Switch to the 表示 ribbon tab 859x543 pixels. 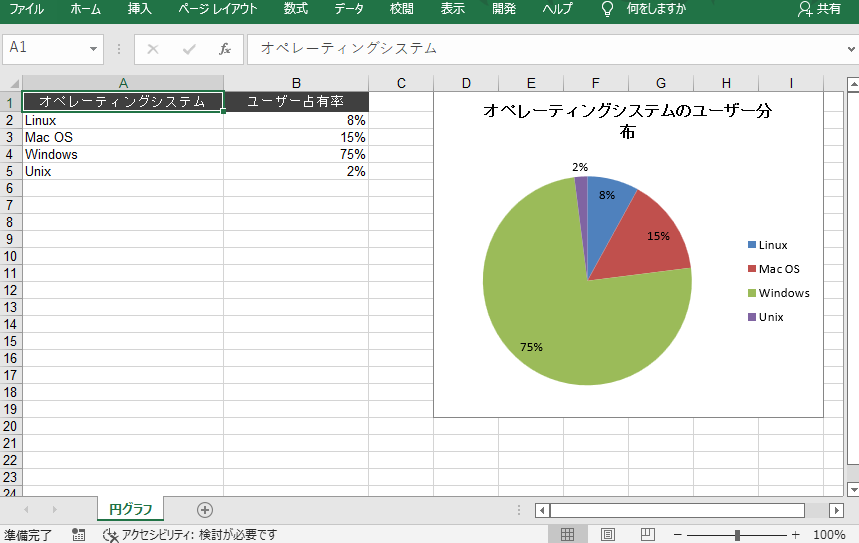point(453,9)
